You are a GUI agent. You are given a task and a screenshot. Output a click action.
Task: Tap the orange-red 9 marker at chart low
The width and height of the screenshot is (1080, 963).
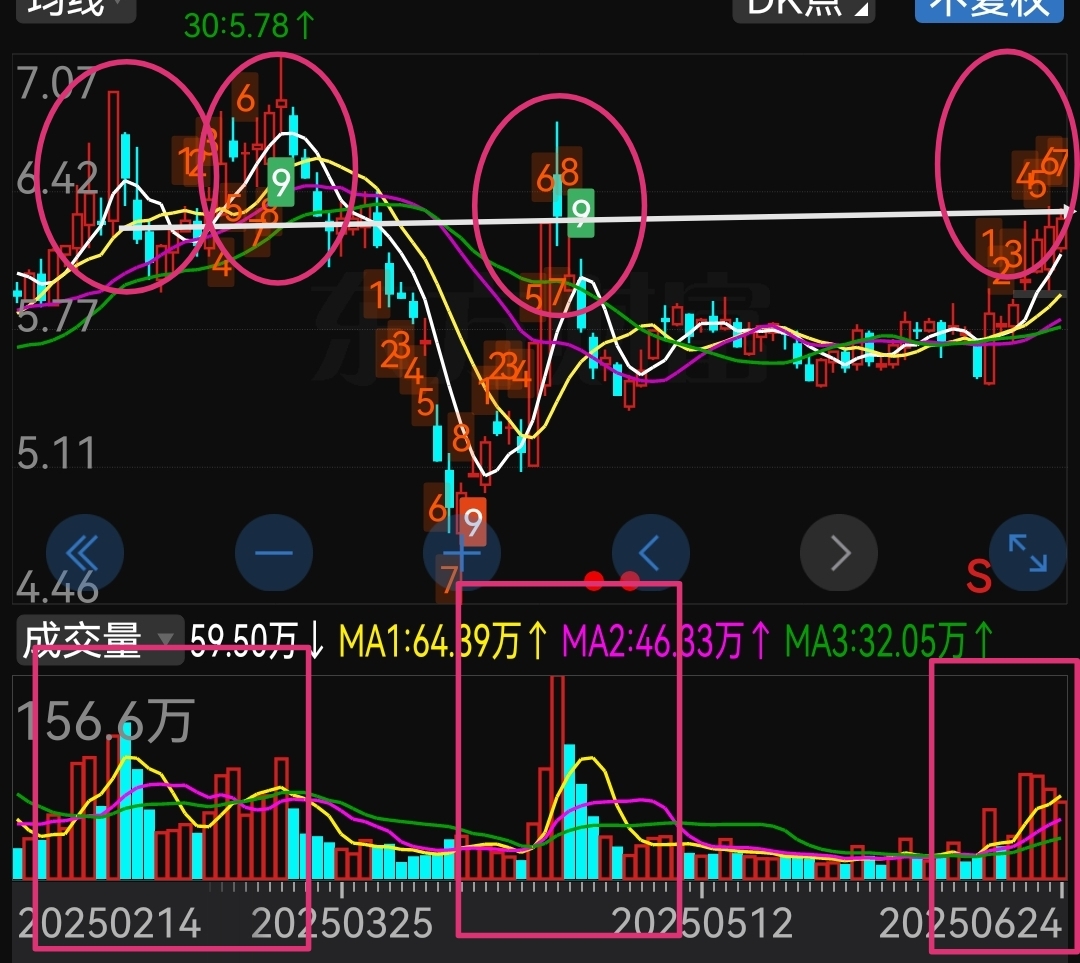point(472,523)
